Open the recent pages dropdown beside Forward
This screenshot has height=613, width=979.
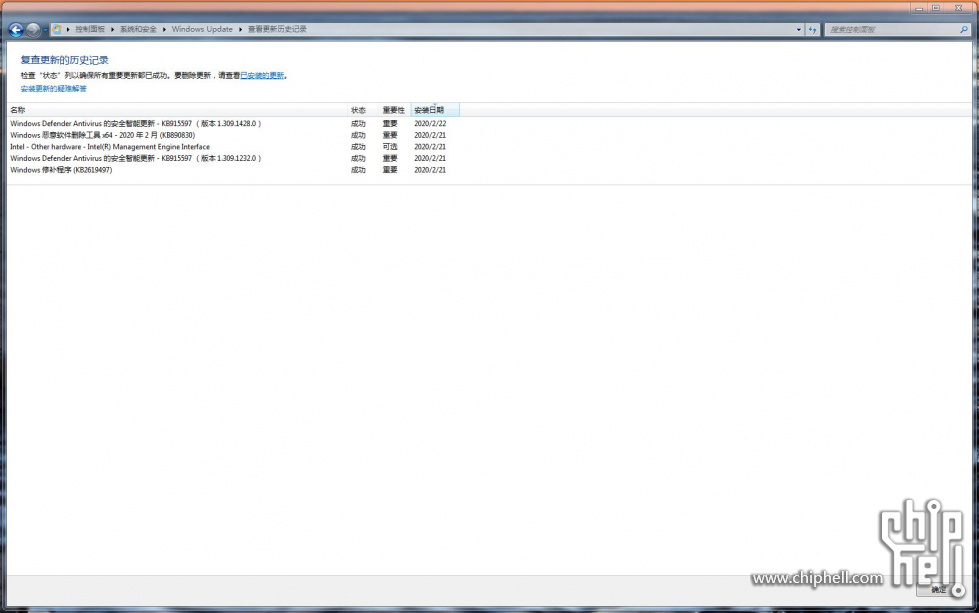[45, 30]
